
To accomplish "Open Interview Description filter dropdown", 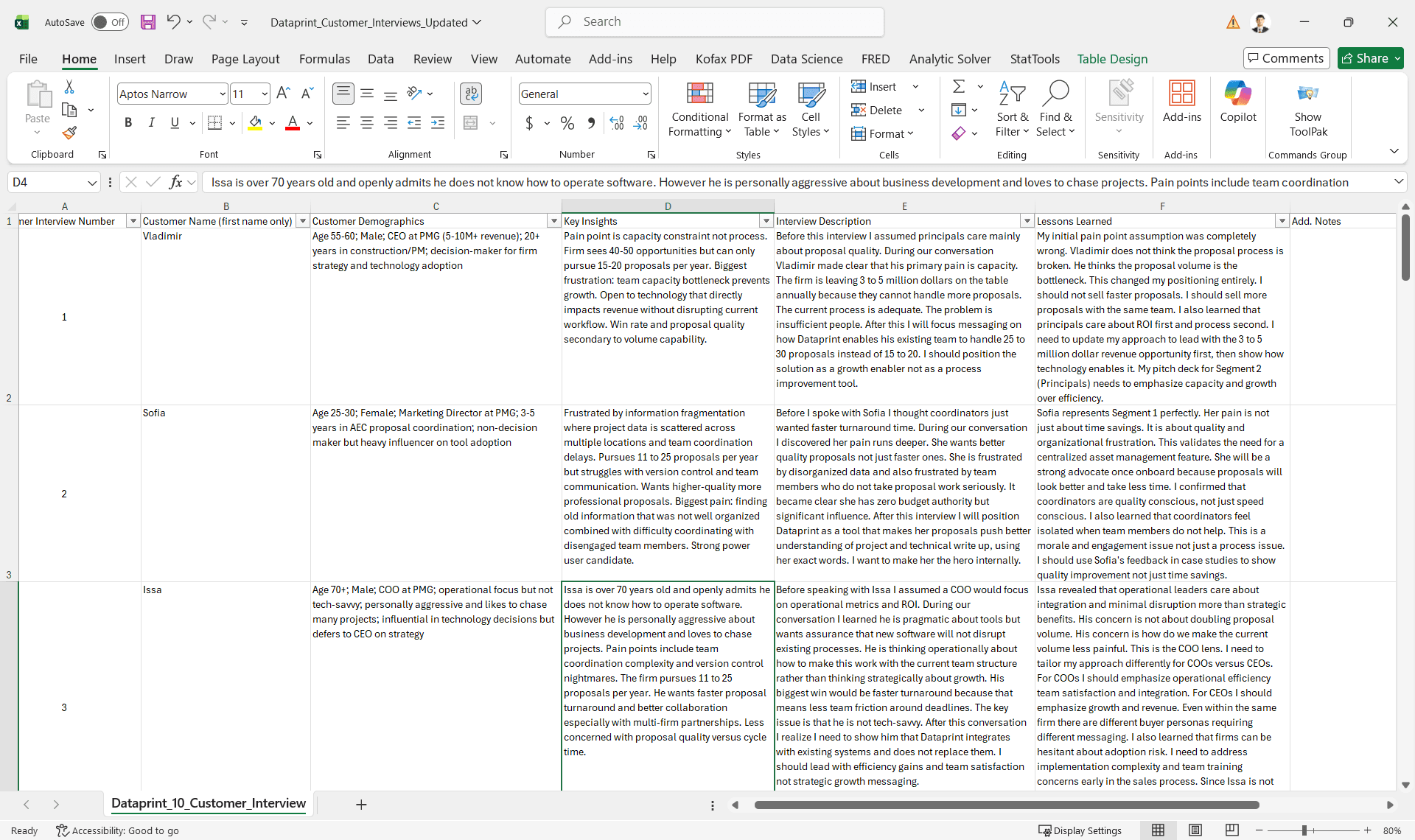I will click(1027, 221).
